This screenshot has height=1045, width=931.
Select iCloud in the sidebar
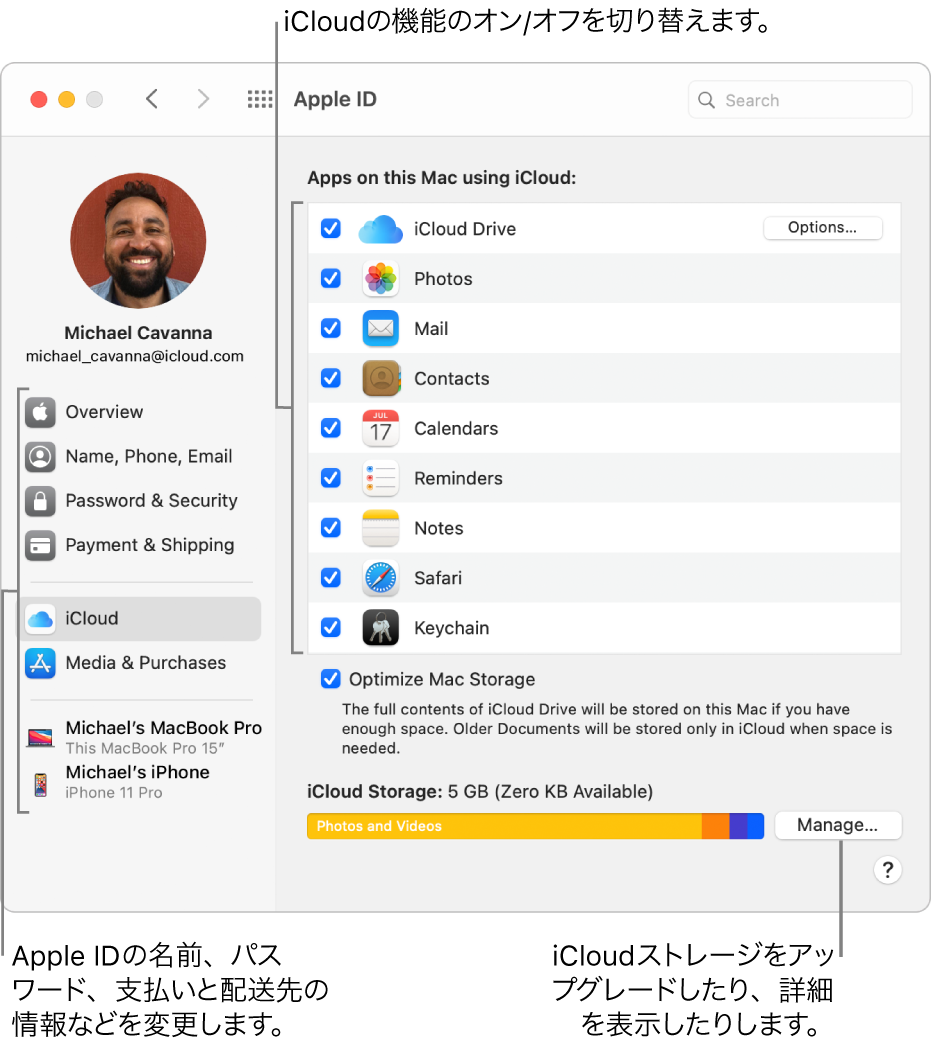pos(141,619)
